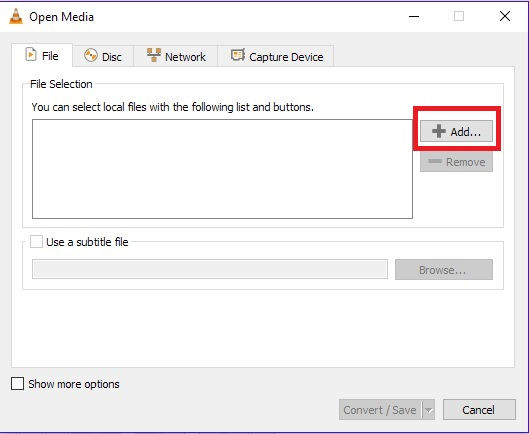This screenshot has width=529, height=434.
Task: Click inside the subtitle file path field
Action: point(210,269)
